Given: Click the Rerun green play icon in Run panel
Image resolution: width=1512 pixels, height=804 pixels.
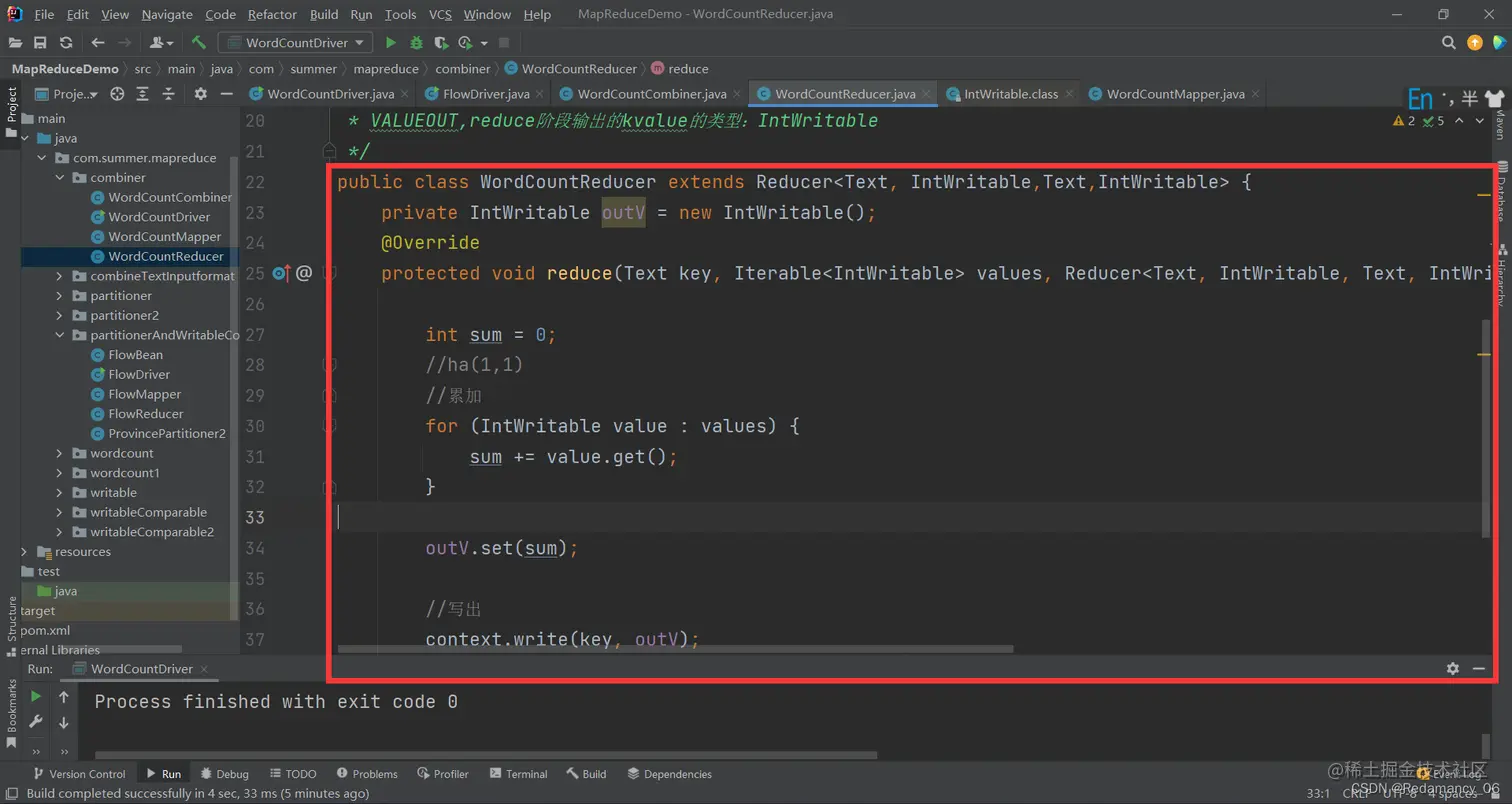Looking at the screenshot, I should pos(36,696).
